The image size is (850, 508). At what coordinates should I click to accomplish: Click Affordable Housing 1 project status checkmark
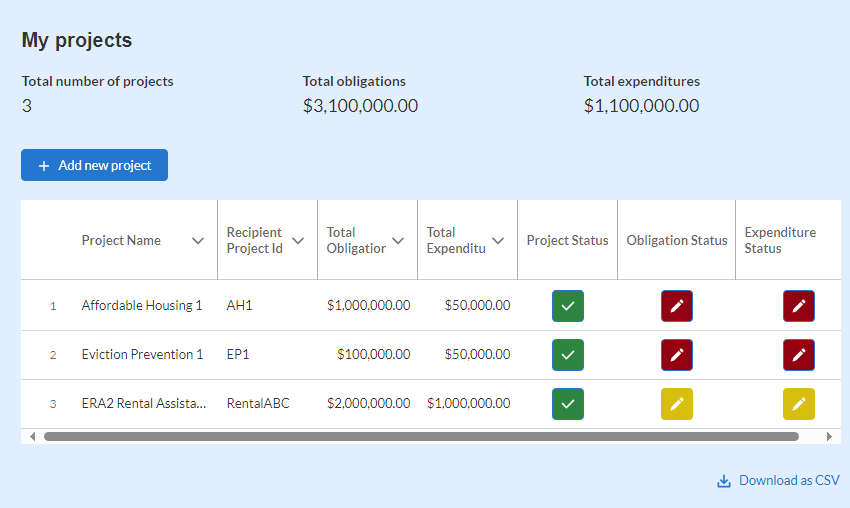(x=568, y=306)
